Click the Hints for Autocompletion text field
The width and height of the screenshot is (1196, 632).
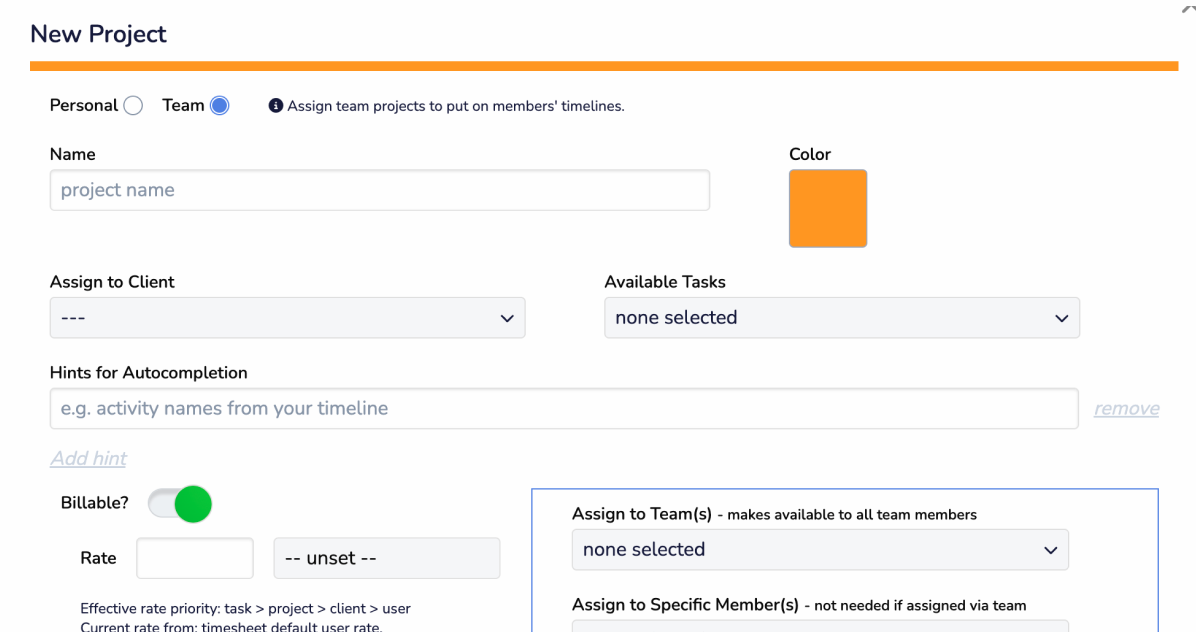pos(563,409)
